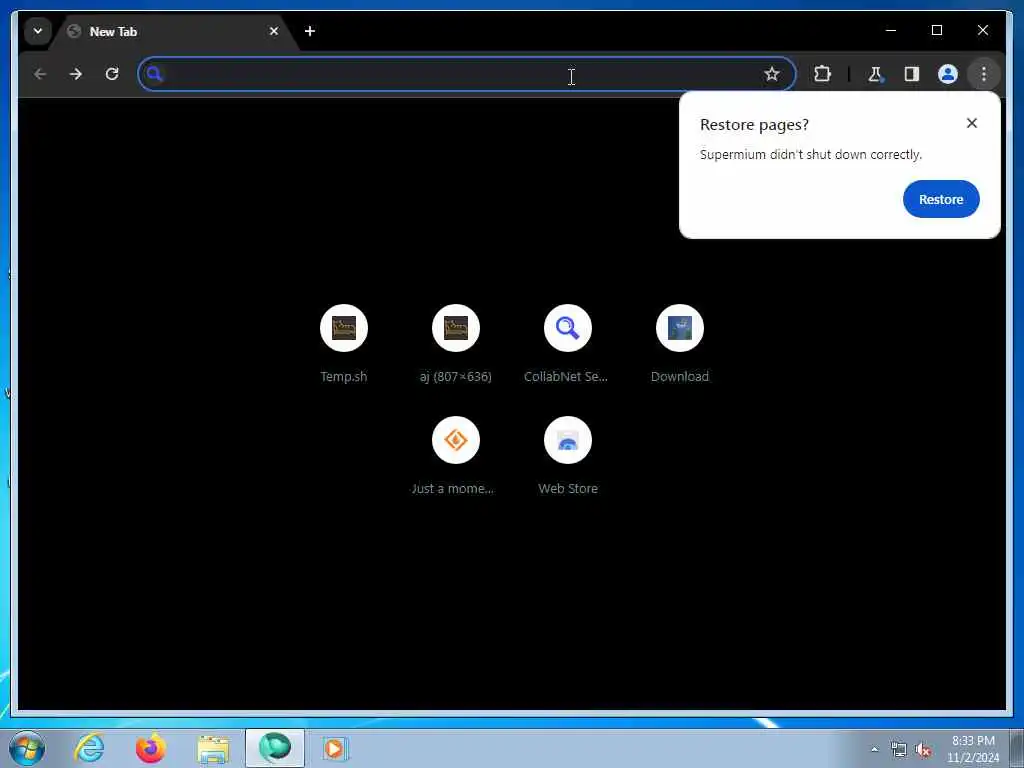Show hidden system tray icons
Viewport: 1024px width, 768px height.
coord(874,749)
